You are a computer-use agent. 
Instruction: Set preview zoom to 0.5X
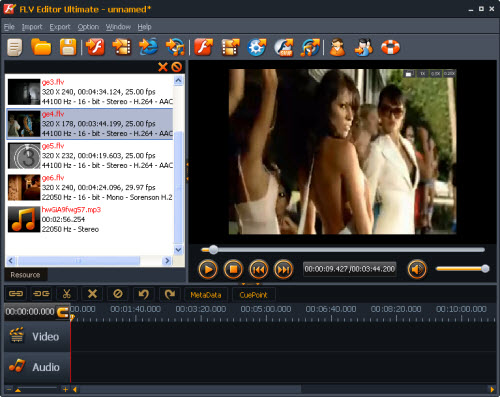(435, 74)
